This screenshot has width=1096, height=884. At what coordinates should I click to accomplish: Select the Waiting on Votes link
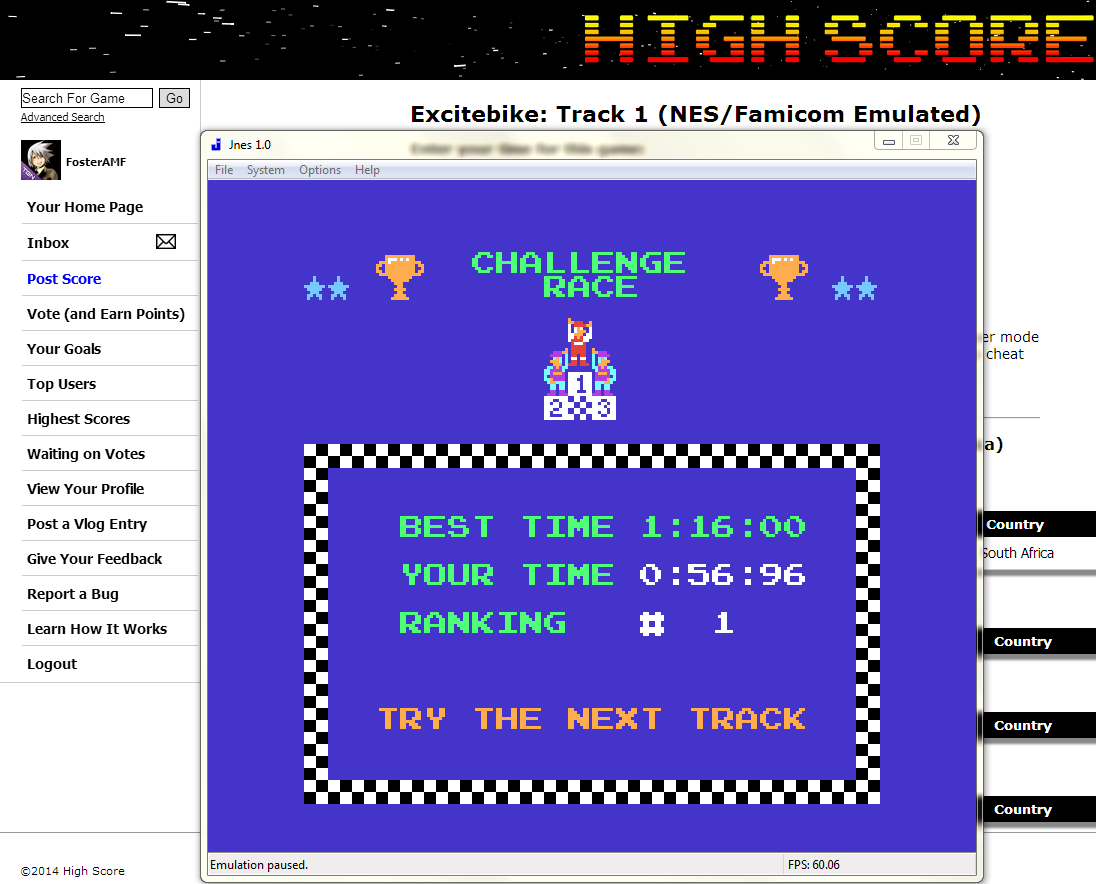point(86,454)
